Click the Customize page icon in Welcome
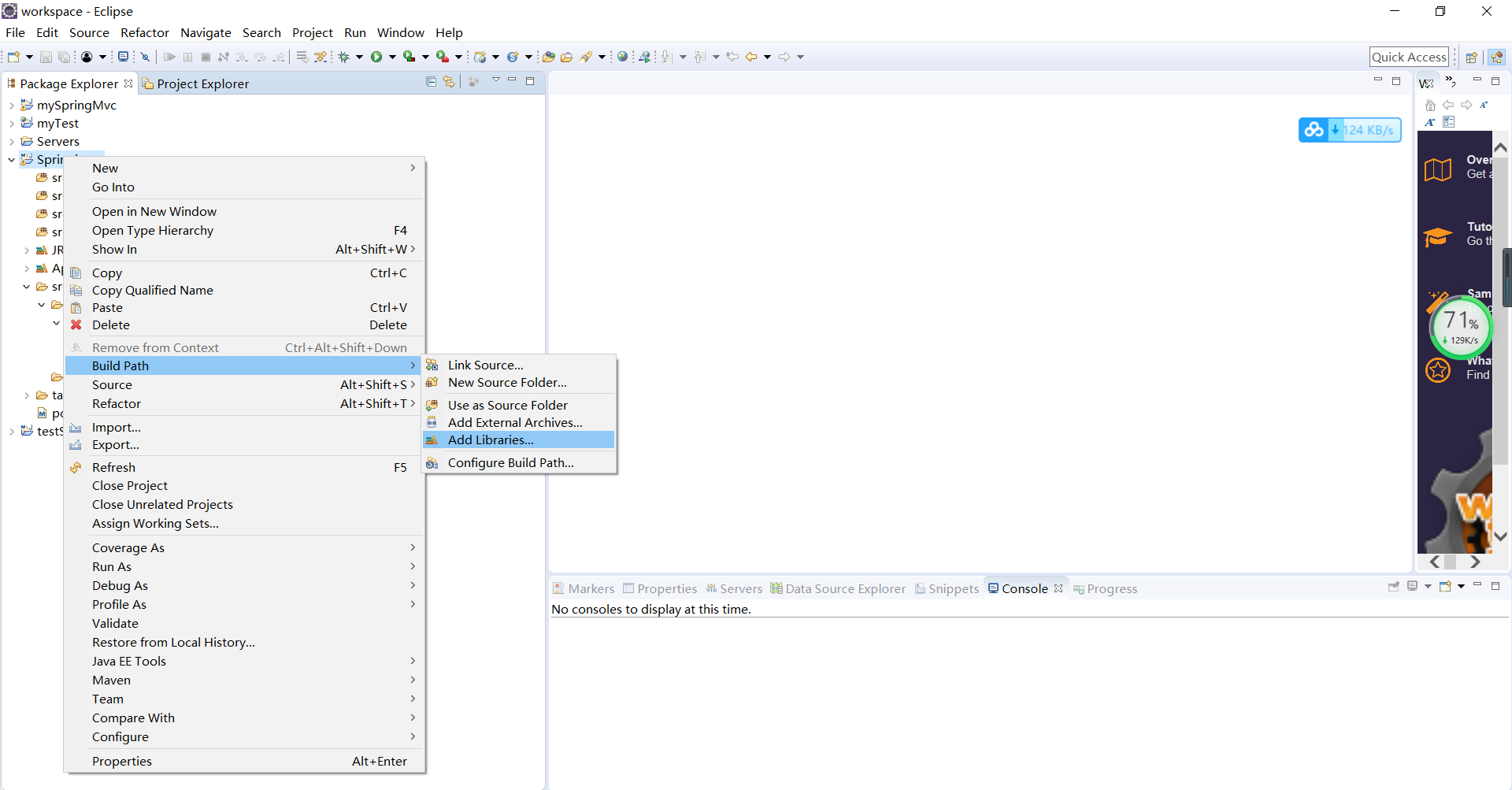Image resolution: width=1512 pixels, height=790 pixels. [x=1449, y=122]
